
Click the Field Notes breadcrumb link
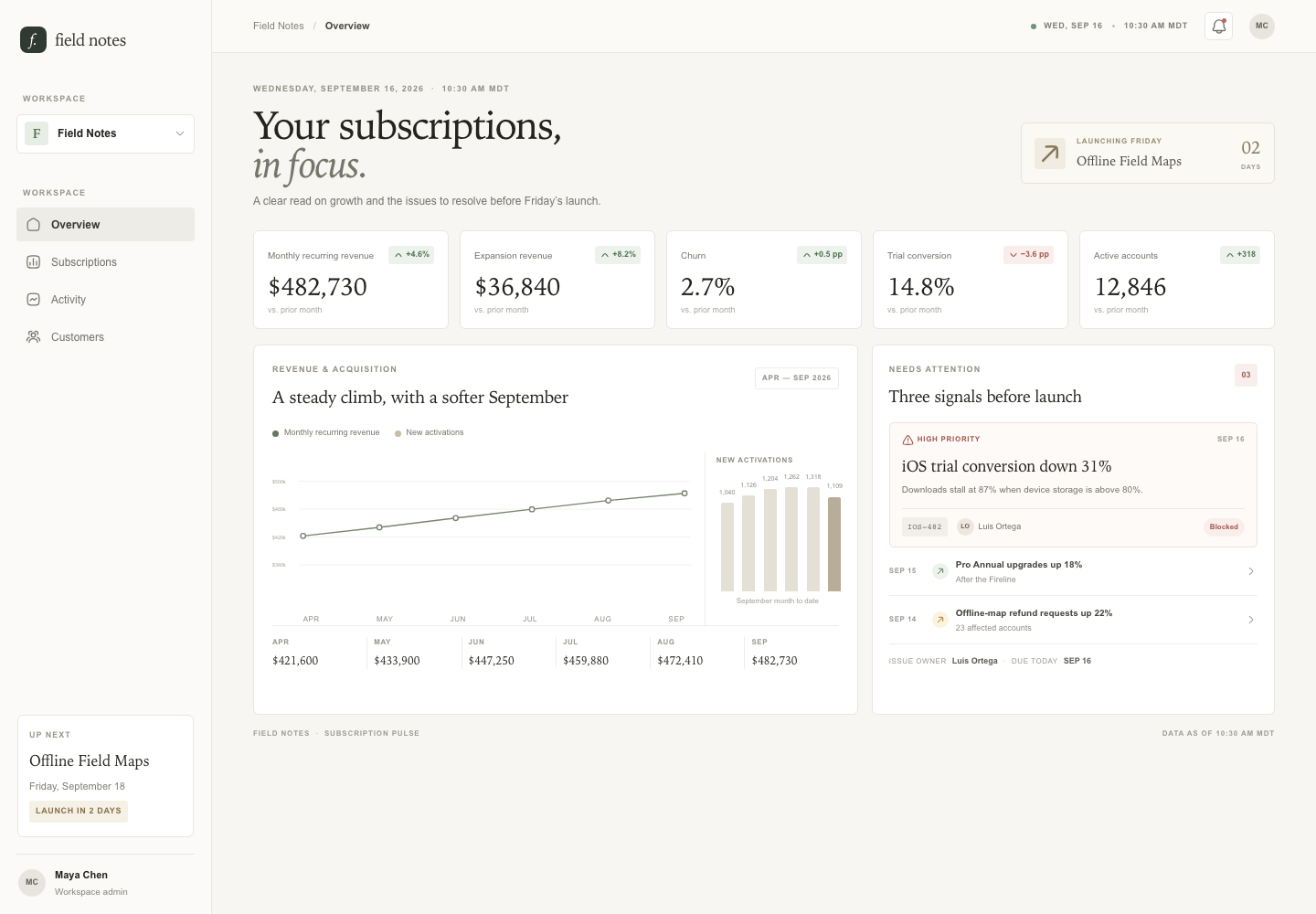[x=279, y=26]
